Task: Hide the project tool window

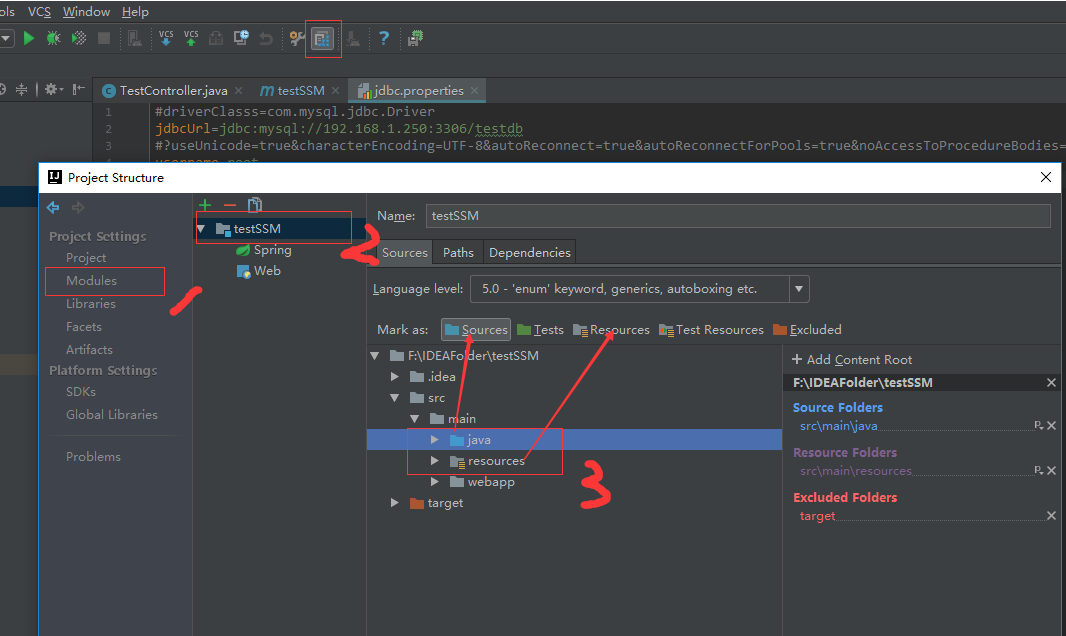Action: [79, 89]
